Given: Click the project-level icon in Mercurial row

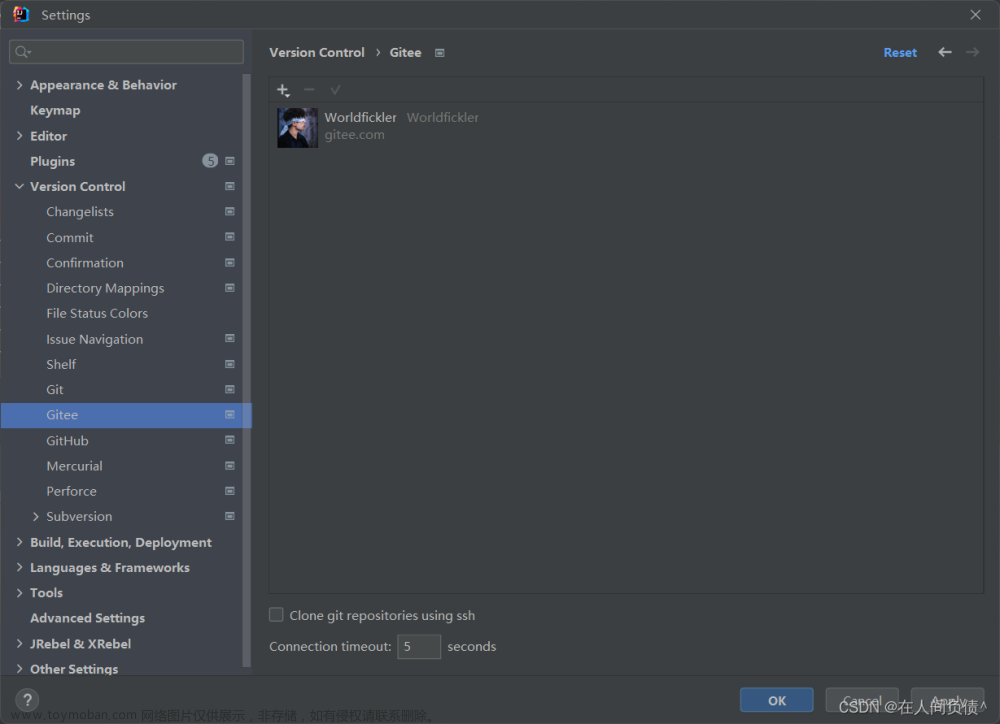Looking at the screenshot, I should (230, 466).
